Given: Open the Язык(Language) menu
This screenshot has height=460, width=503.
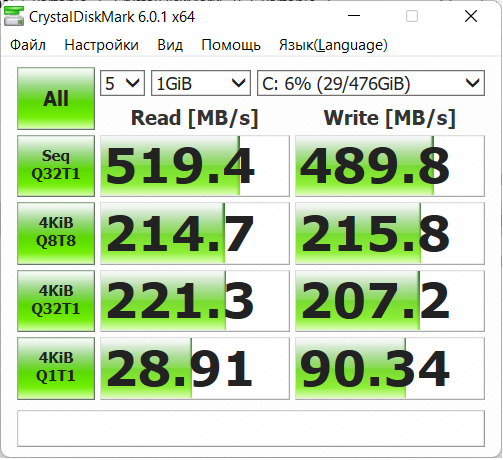Looking at the screenshot, I should pyautogui.click(x=333, y=45).
